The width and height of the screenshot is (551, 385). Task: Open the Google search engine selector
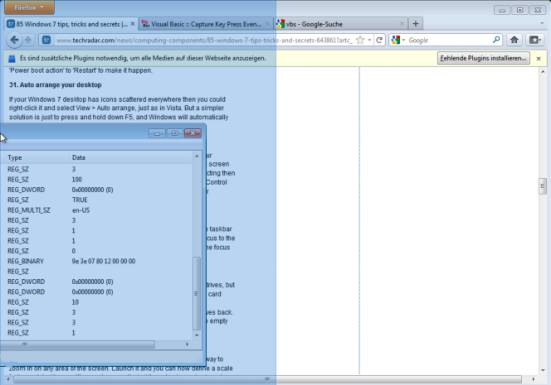click(x=398, y=40)
